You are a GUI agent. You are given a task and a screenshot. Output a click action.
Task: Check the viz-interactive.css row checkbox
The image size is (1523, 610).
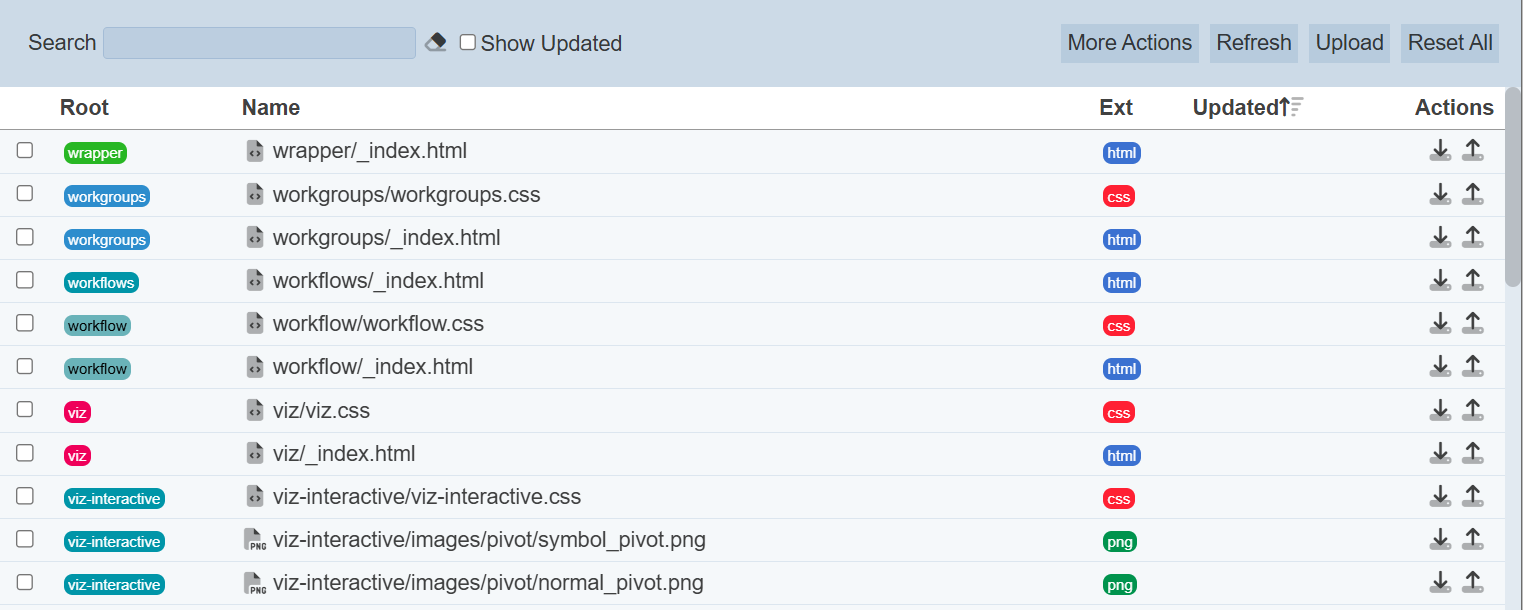[x=25, y=496]
